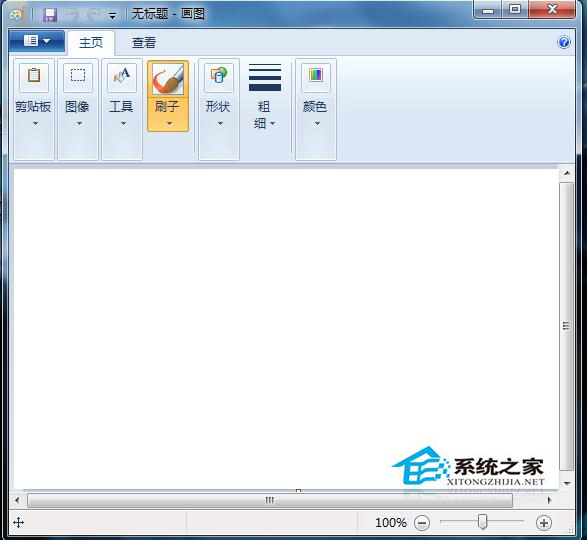Screen dimensions: 587x540
Task: Click the colors (颜色) palette icon
Action: [316, 77]
